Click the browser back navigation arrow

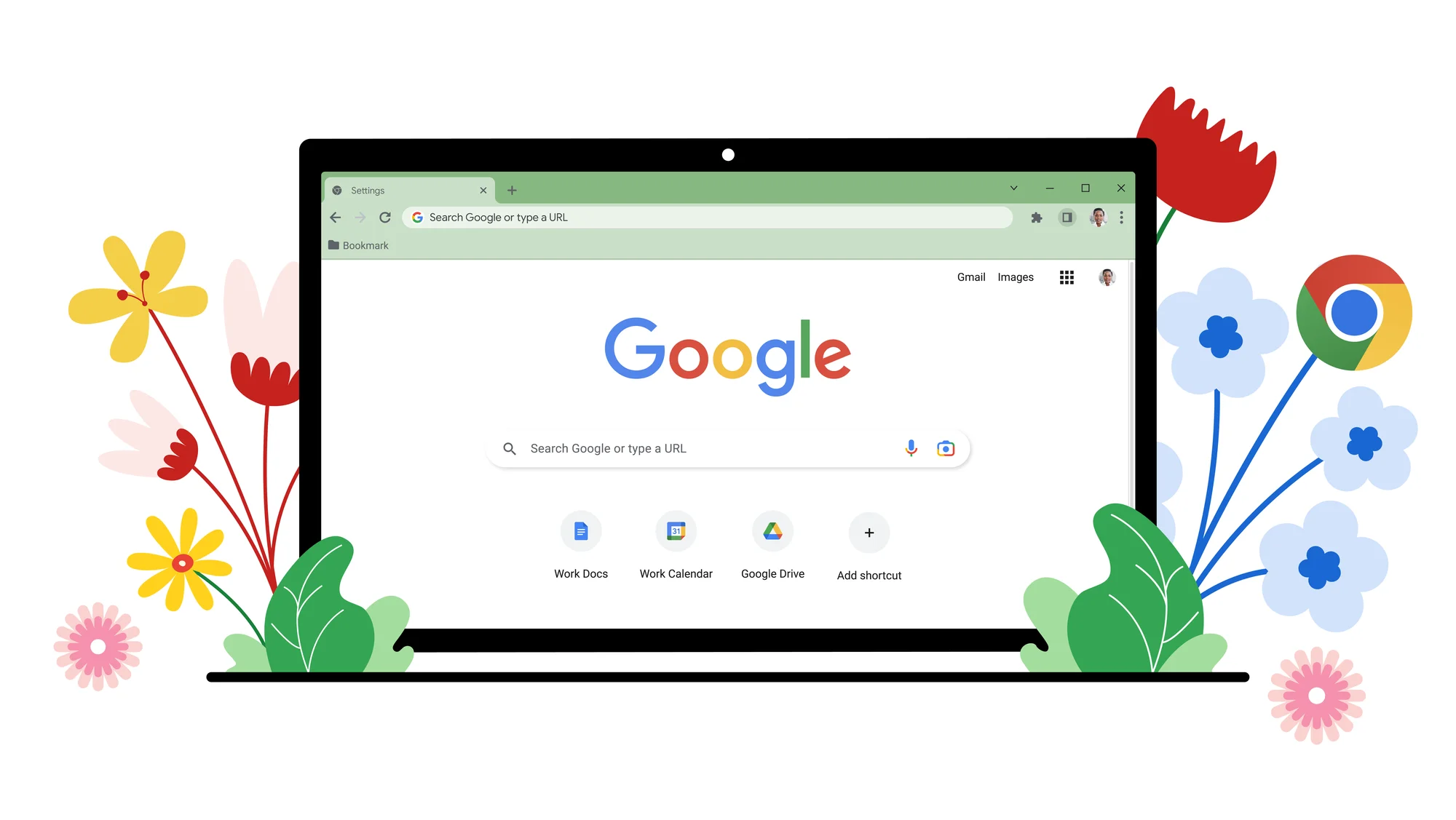(x=336, y=217)
